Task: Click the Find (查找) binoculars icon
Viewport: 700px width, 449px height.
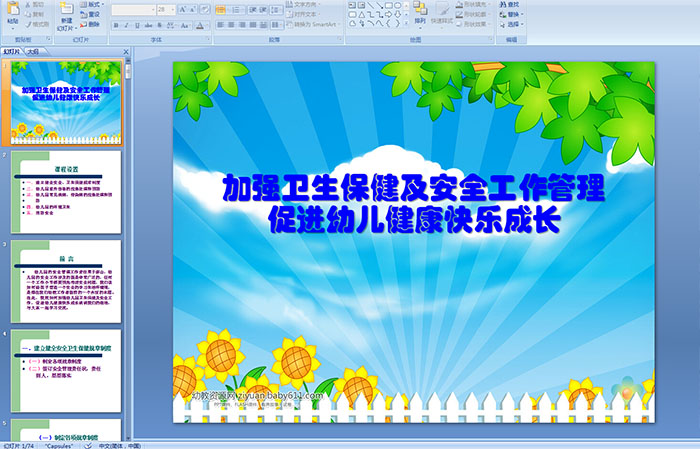Action: pos(503,4)
